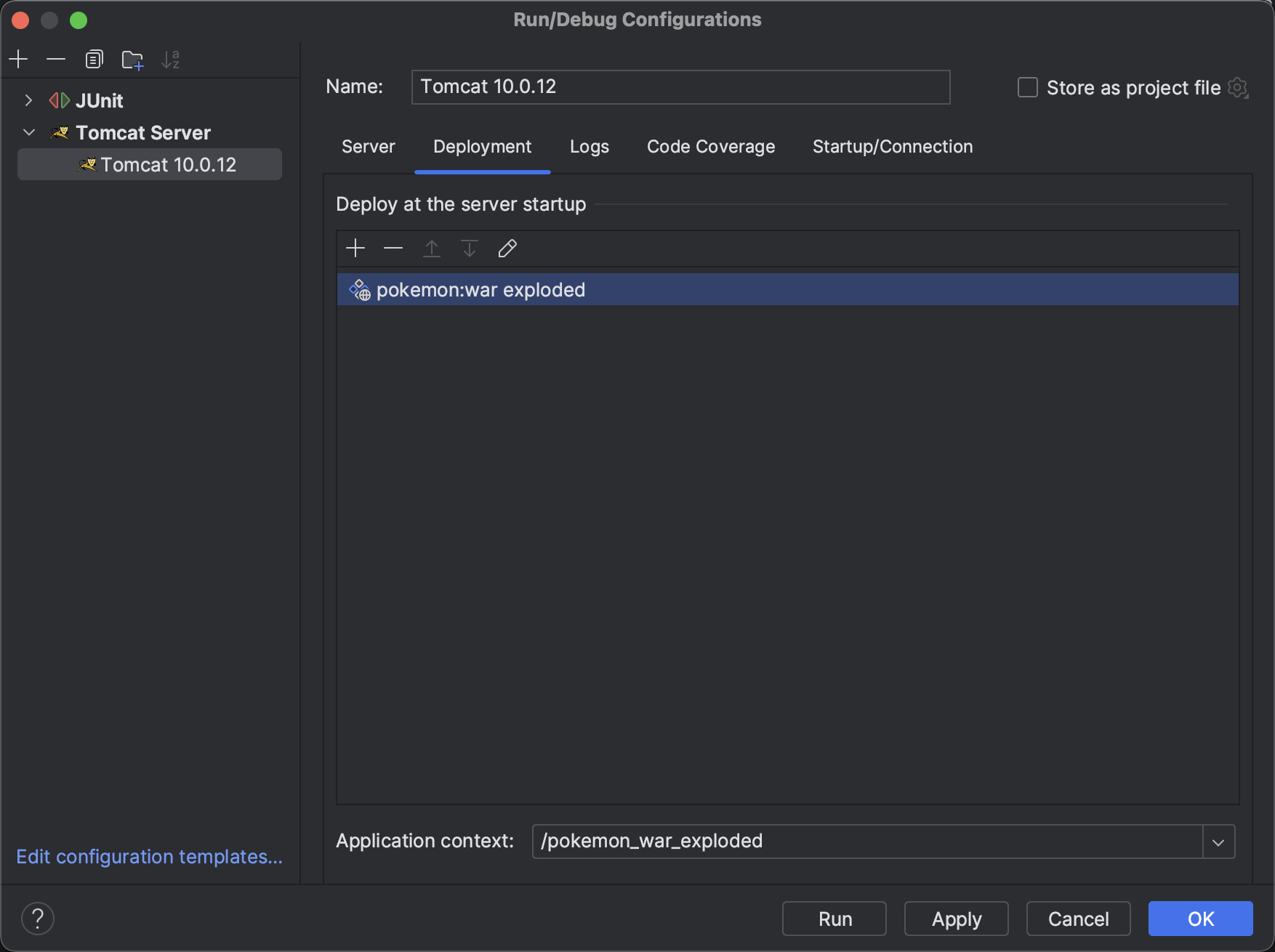
Task: Remove the selected run configuration
Action: [x=56, y=59]
